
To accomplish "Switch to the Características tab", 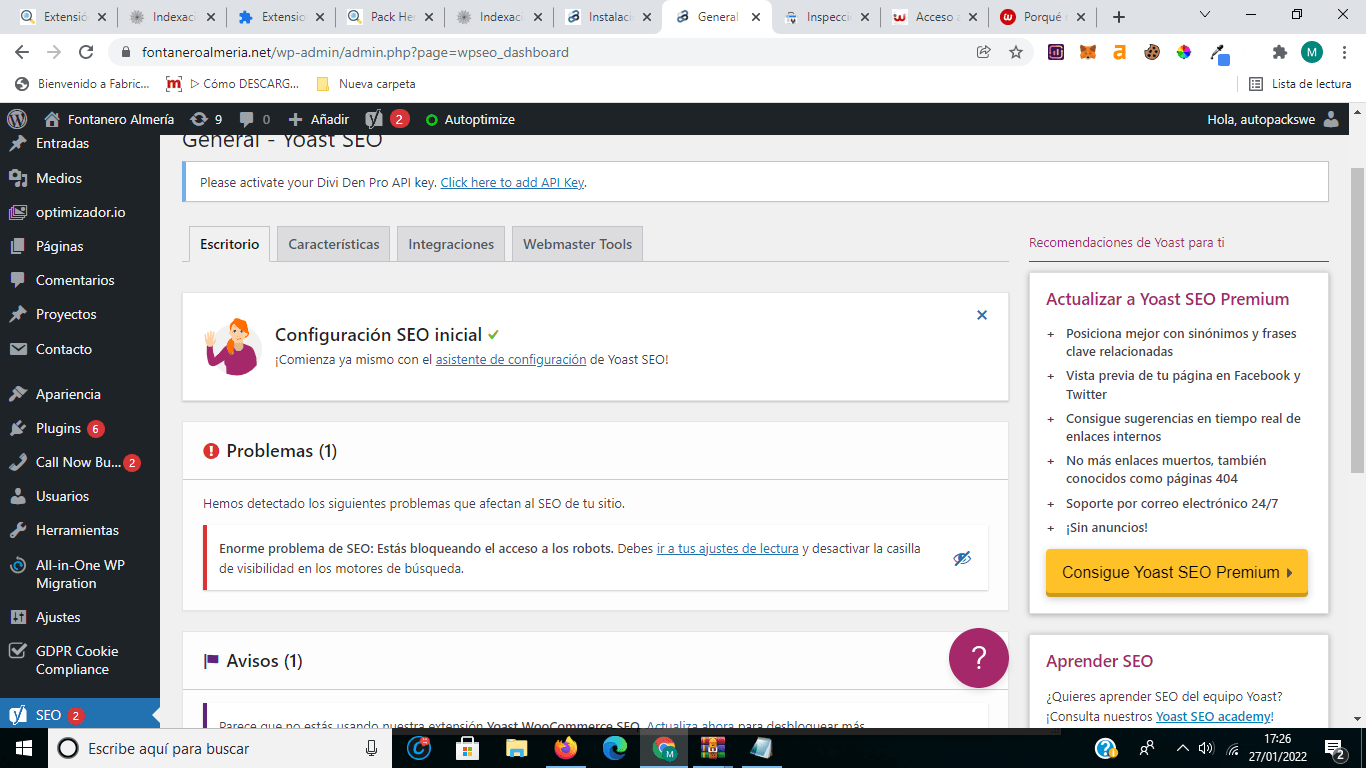I will (x=334, y=244).
